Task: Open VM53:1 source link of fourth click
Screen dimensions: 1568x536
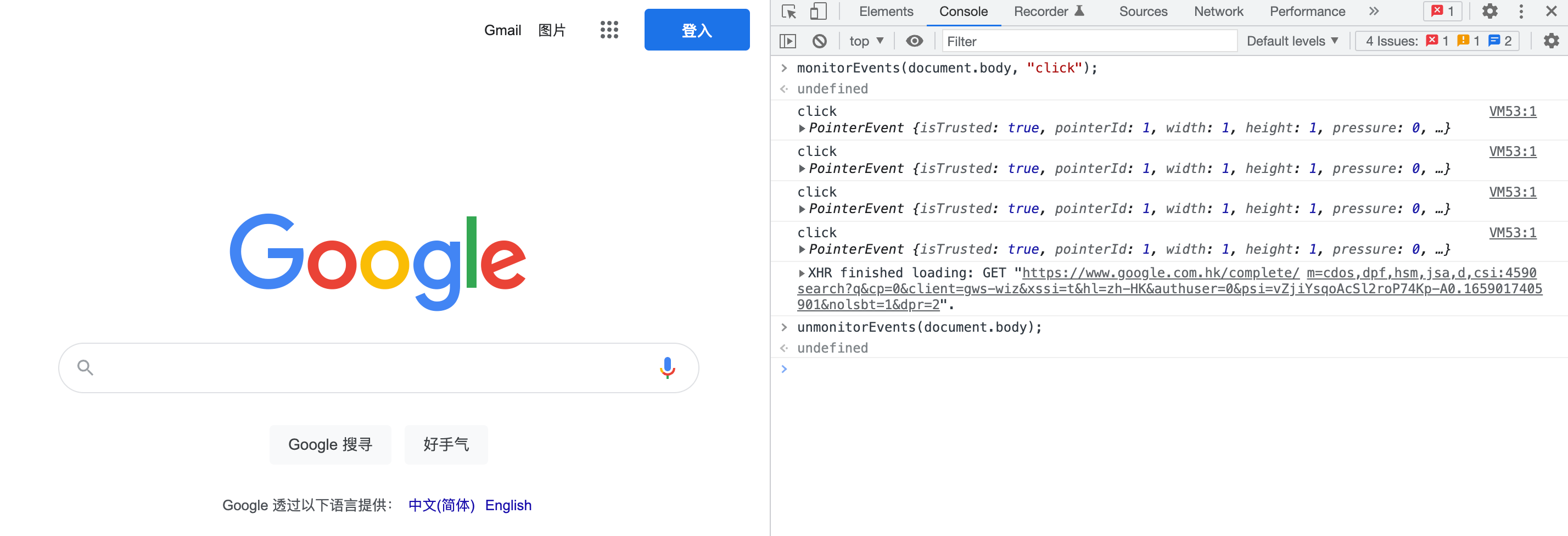Action: tap(1512, 233)
